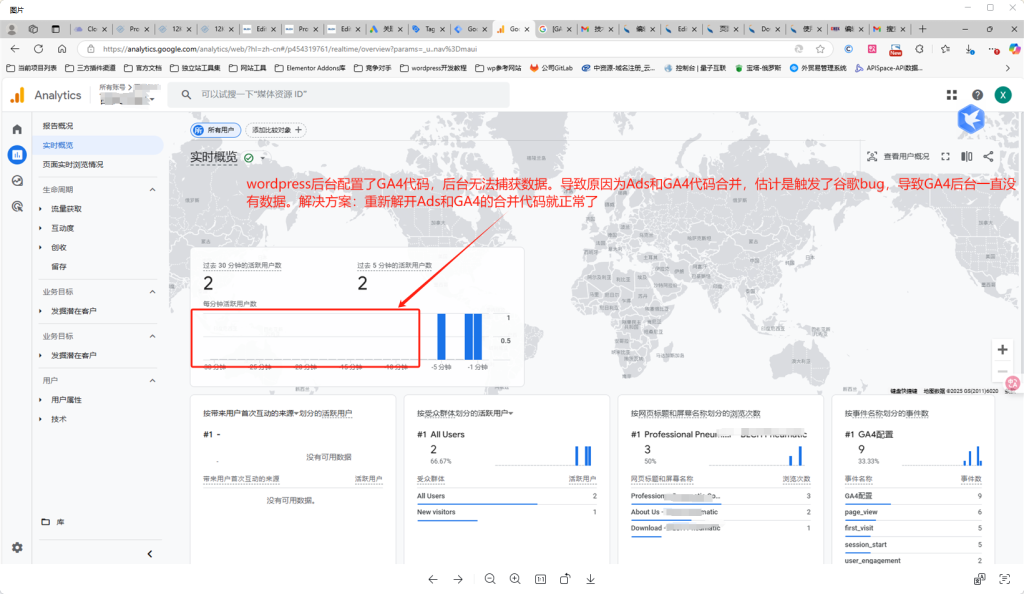Image resolution: width=1024 pixels, height=594 pixels.
Task: Reload the page with the refresh icon
Action: (39, 49)
